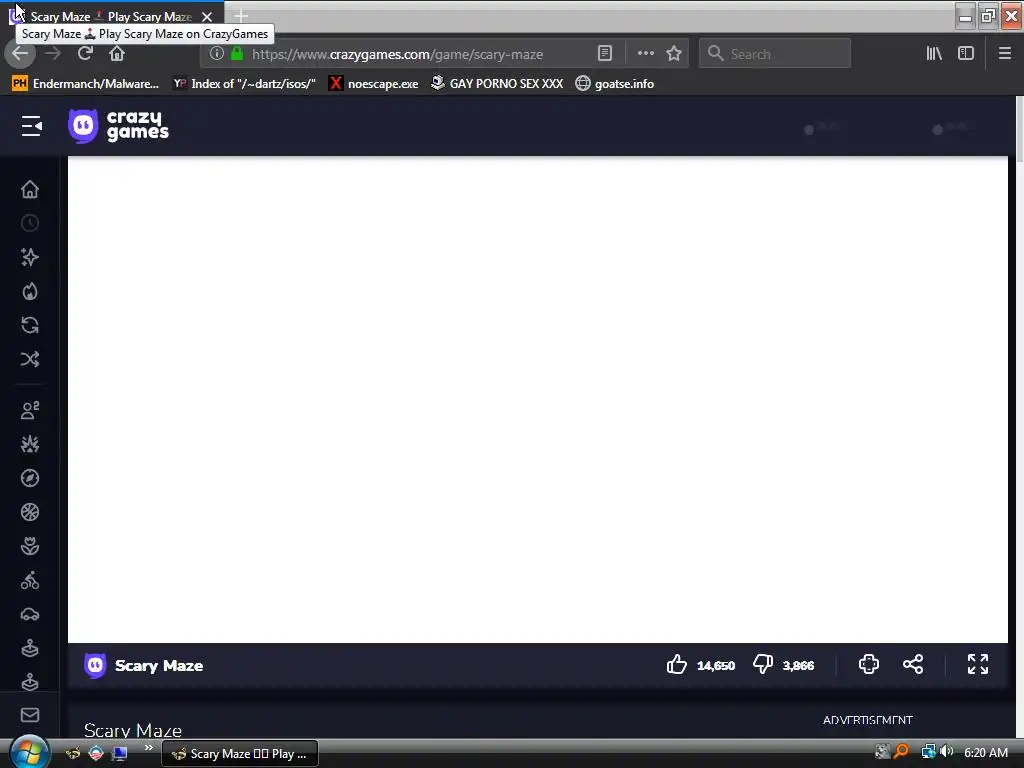Open the lower joystick category icon

coord(30,682)
